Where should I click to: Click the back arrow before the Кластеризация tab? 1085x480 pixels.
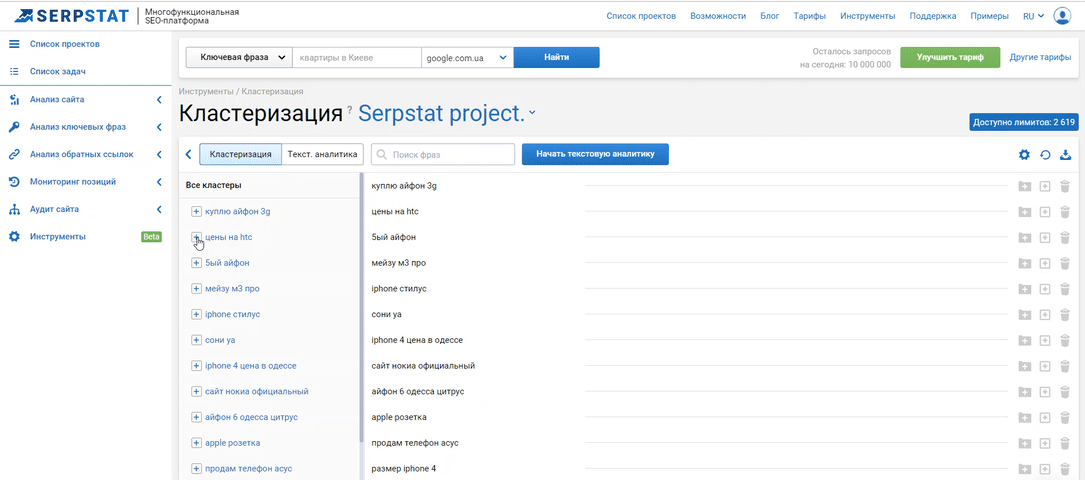[188, 154]
